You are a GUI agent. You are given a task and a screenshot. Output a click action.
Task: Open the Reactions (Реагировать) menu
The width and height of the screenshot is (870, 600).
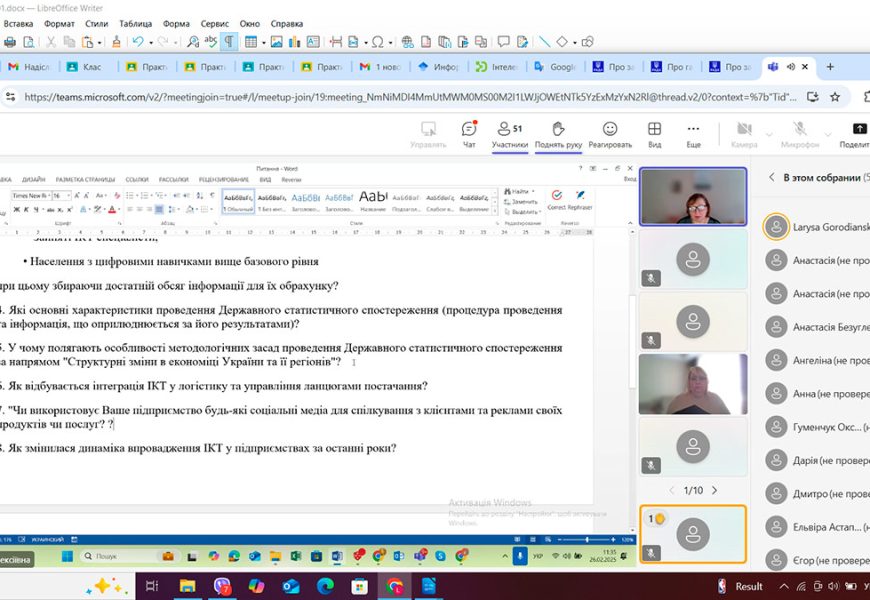click(x=609, y=134)
